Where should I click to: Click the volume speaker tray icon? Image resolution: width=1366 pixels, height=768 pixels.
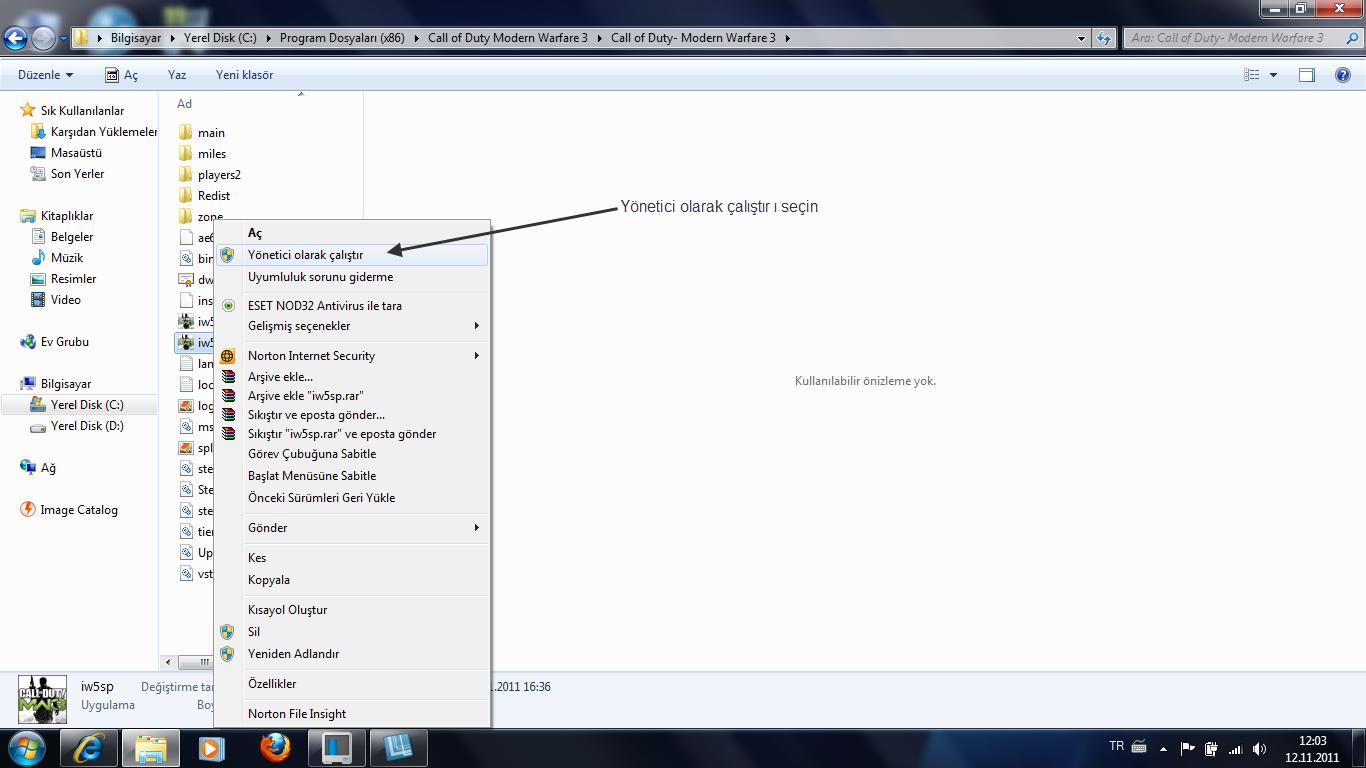point(1259,749)
